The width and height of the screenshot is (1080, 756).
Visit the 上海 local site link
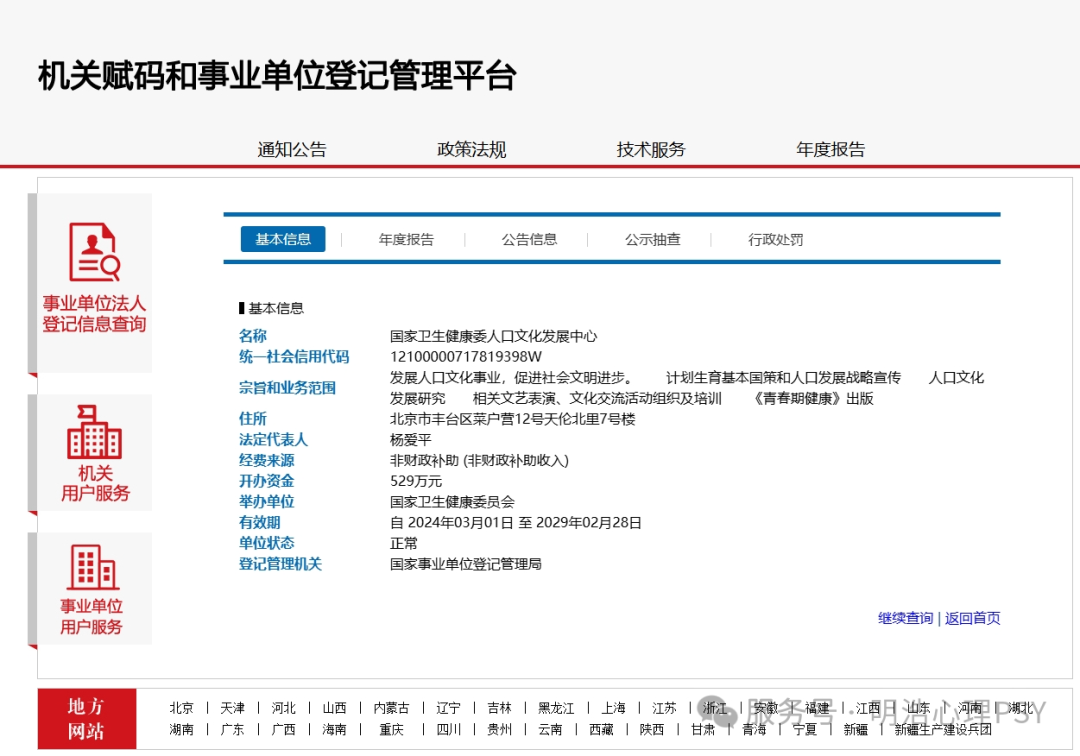point(613,708)
